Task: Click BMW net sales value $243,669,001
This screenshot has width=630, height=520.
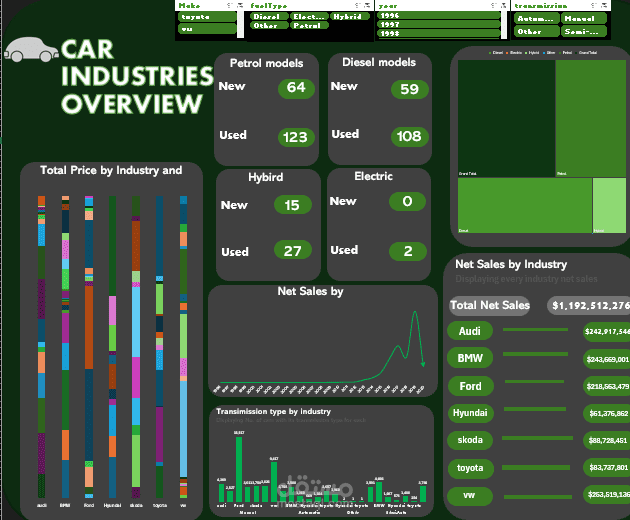Action: point(607,359)
